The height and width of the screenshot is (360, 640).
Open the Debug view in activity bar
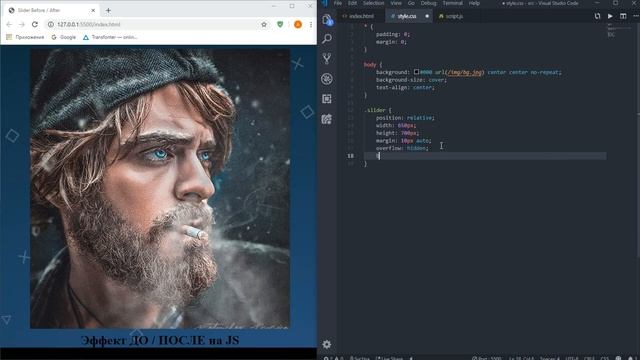[327, 79]
